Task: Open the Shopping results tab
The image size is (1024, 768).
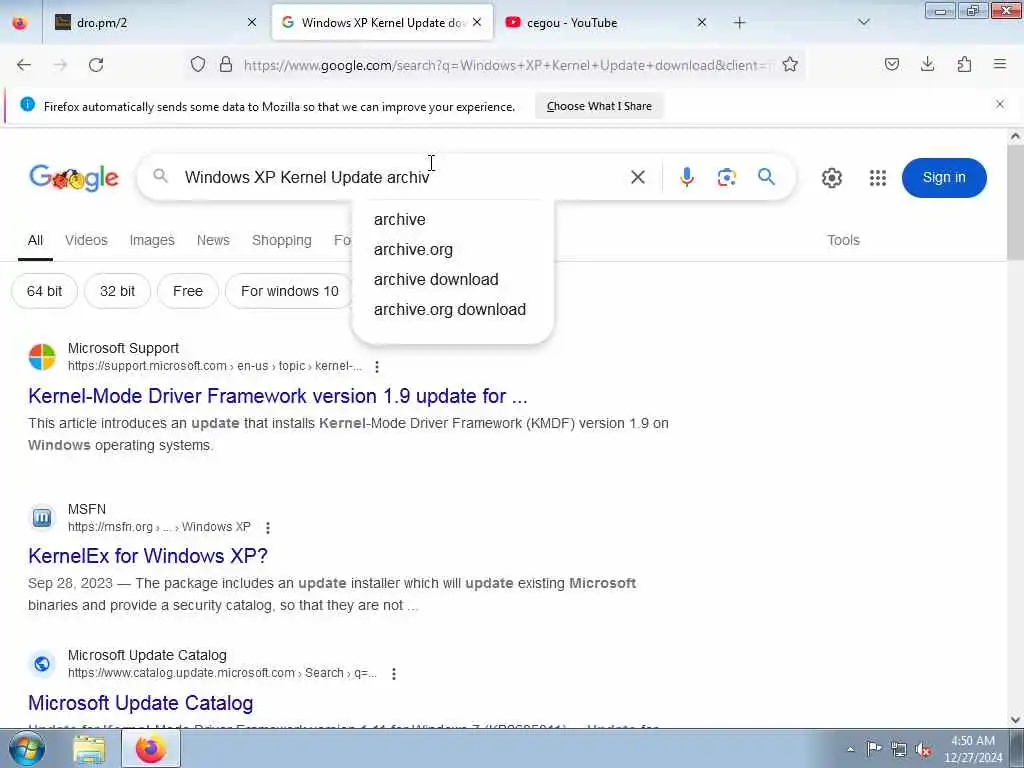Action: click(281, 240)
